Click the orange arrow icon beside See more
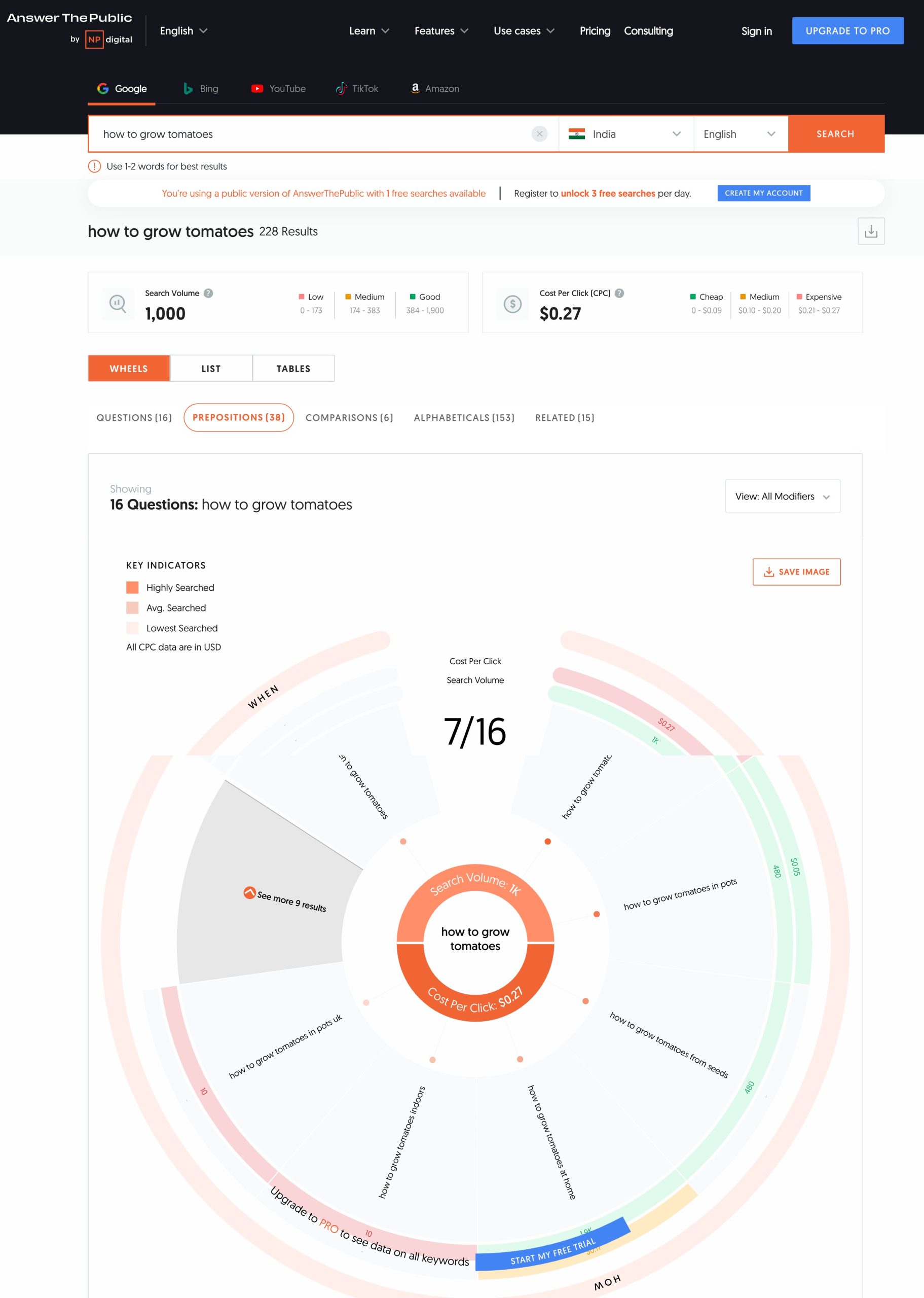 point(249,892)
